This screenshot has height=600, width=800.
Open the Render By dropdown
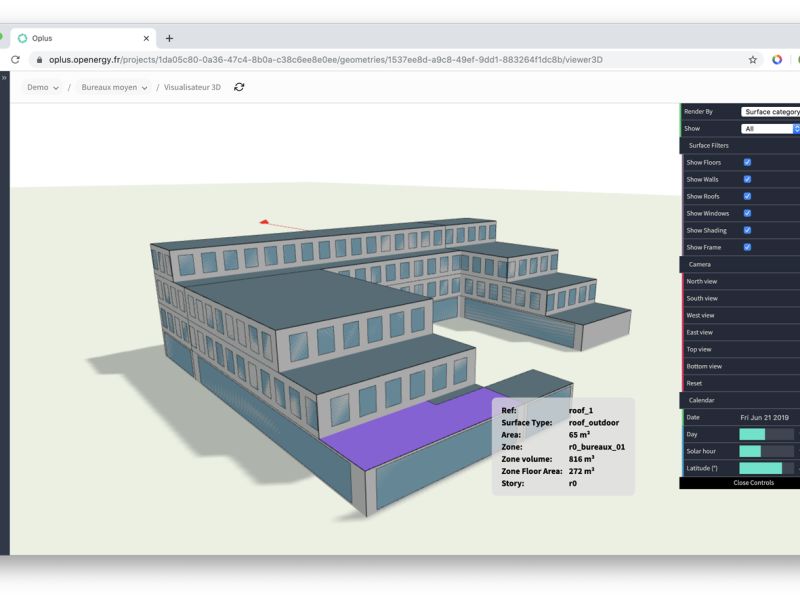[x=770, y=112]
